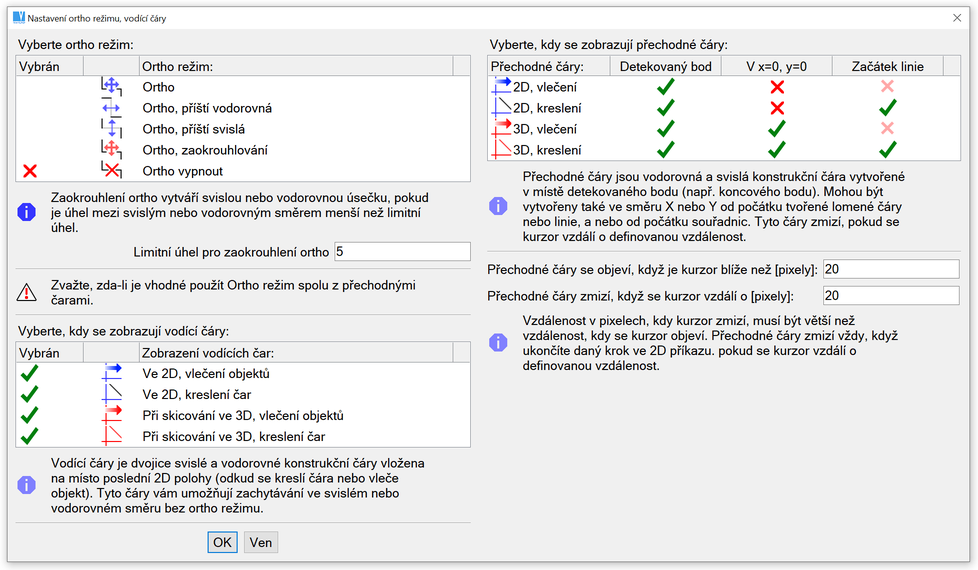This screenshot has height=570, width=978.
Task: Select the 'Ortho, příští vodorovná' icon
Action: click(x=111, y=108)
